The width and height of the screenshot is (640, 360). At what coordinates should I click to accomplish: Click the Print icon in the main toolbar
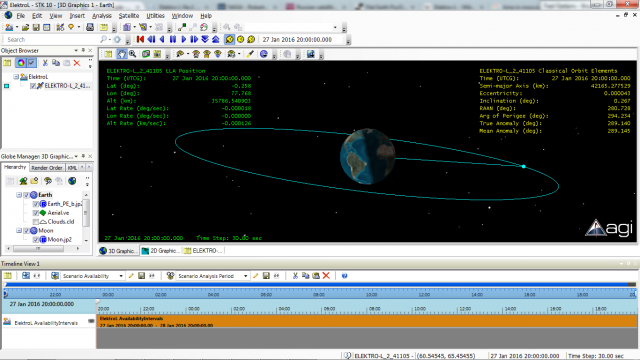[90, 27]
